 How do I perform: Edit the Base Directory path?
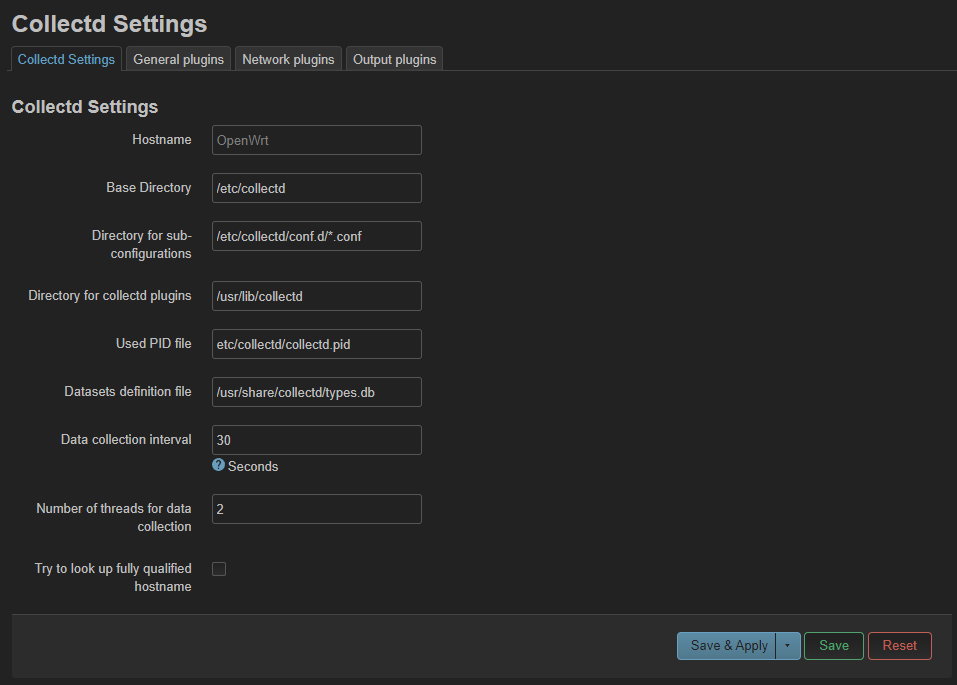pos(316,188)
